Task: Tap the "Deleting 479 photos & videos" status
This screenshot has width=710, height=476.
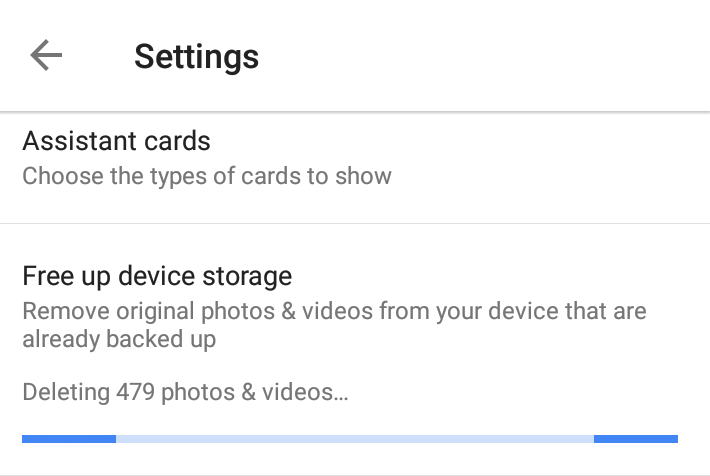Action: click(185, 391)
